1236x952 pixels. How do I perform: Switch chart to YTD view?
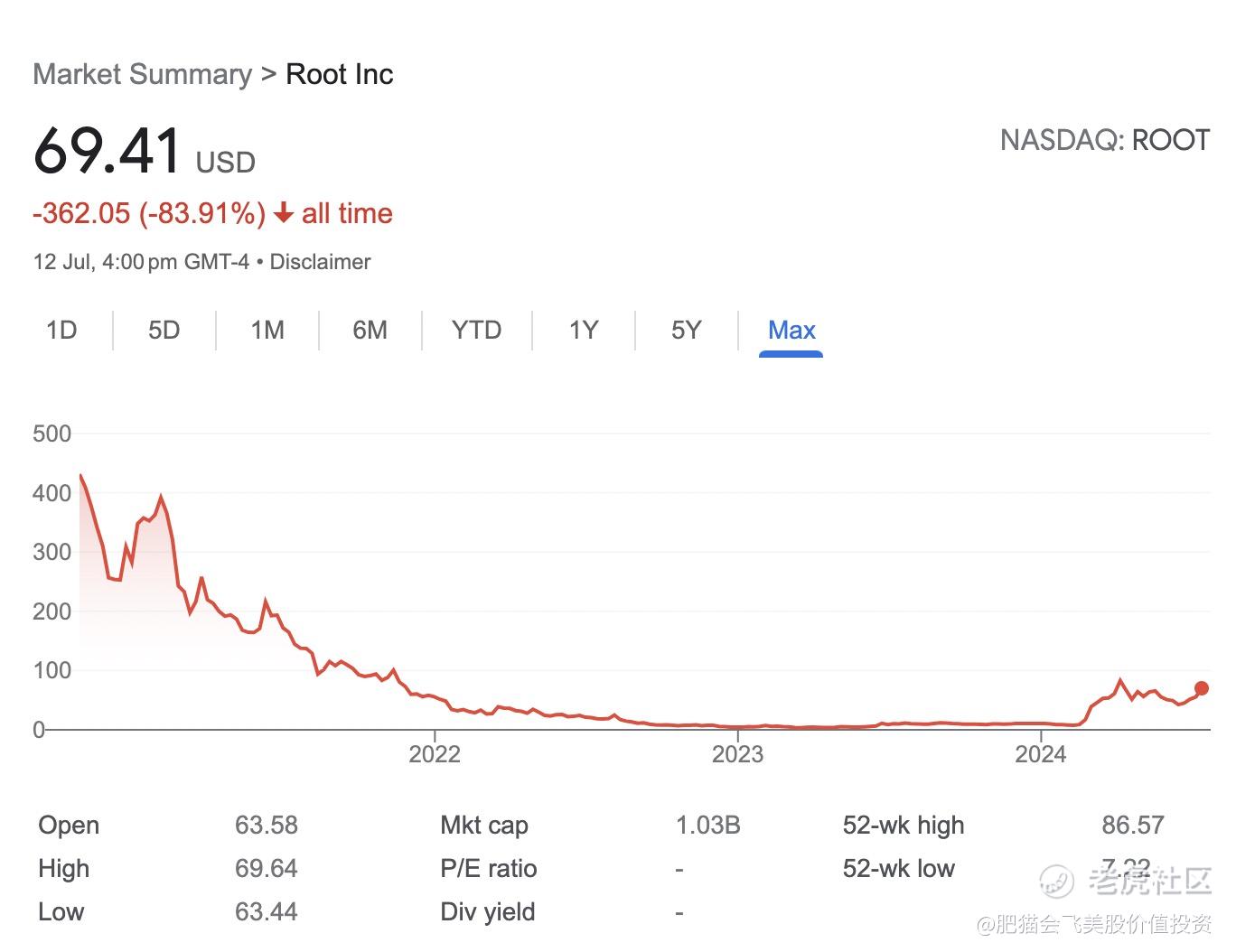pyautogui.click(x=476, y=331)
